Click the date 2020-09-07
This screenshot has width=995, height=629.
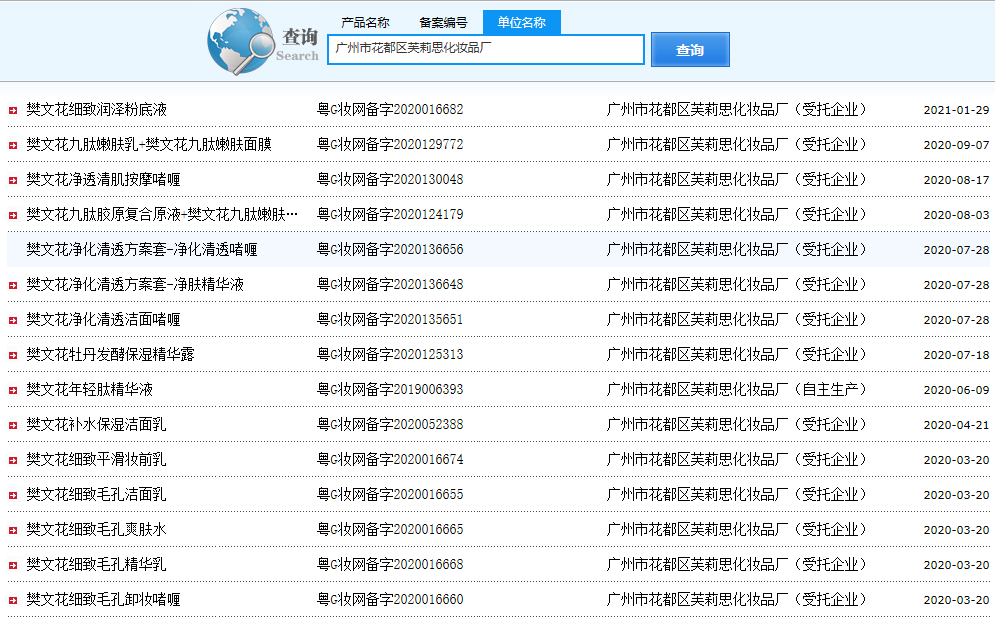[x=956, y=145]
